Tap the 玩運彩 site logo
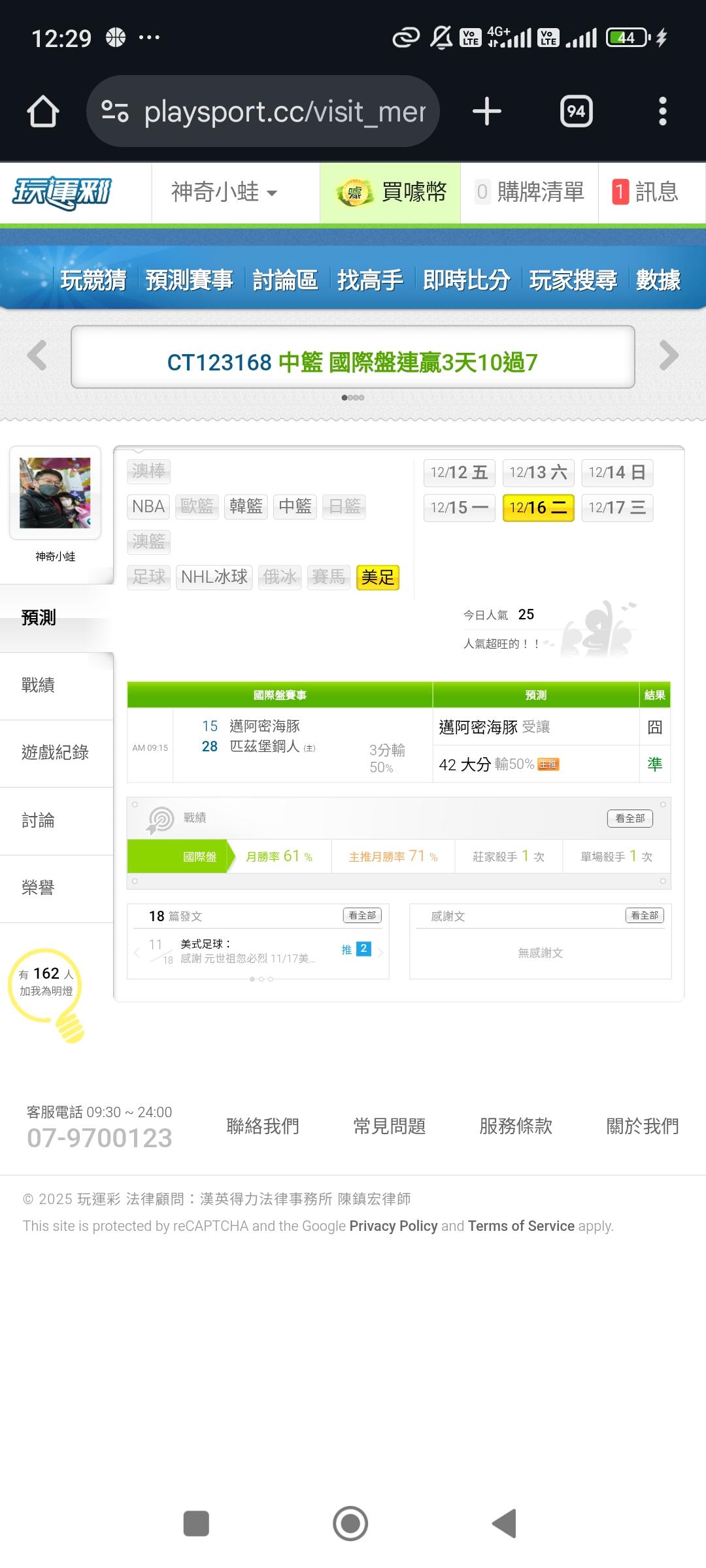This screenshot has width=706, height=1568. pyautogui.click(x=63, y=193)
